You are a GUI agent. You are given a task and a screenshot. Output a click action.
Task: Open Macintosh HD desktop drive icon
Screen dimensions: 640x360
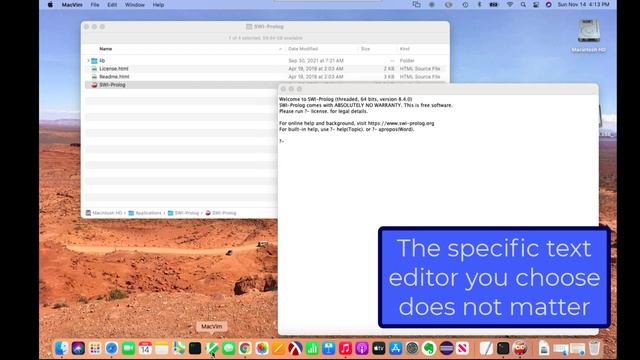(x=589, y=31)
